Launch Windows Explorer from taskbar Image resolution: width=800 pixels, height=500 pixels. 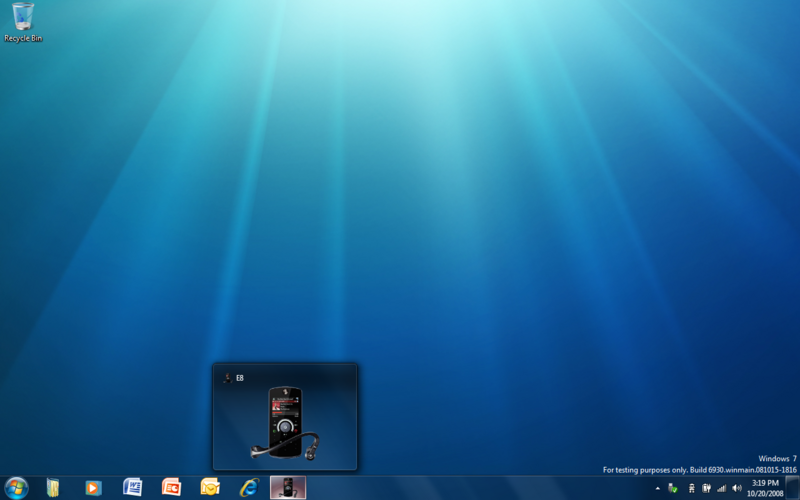[x=53, y=487]
